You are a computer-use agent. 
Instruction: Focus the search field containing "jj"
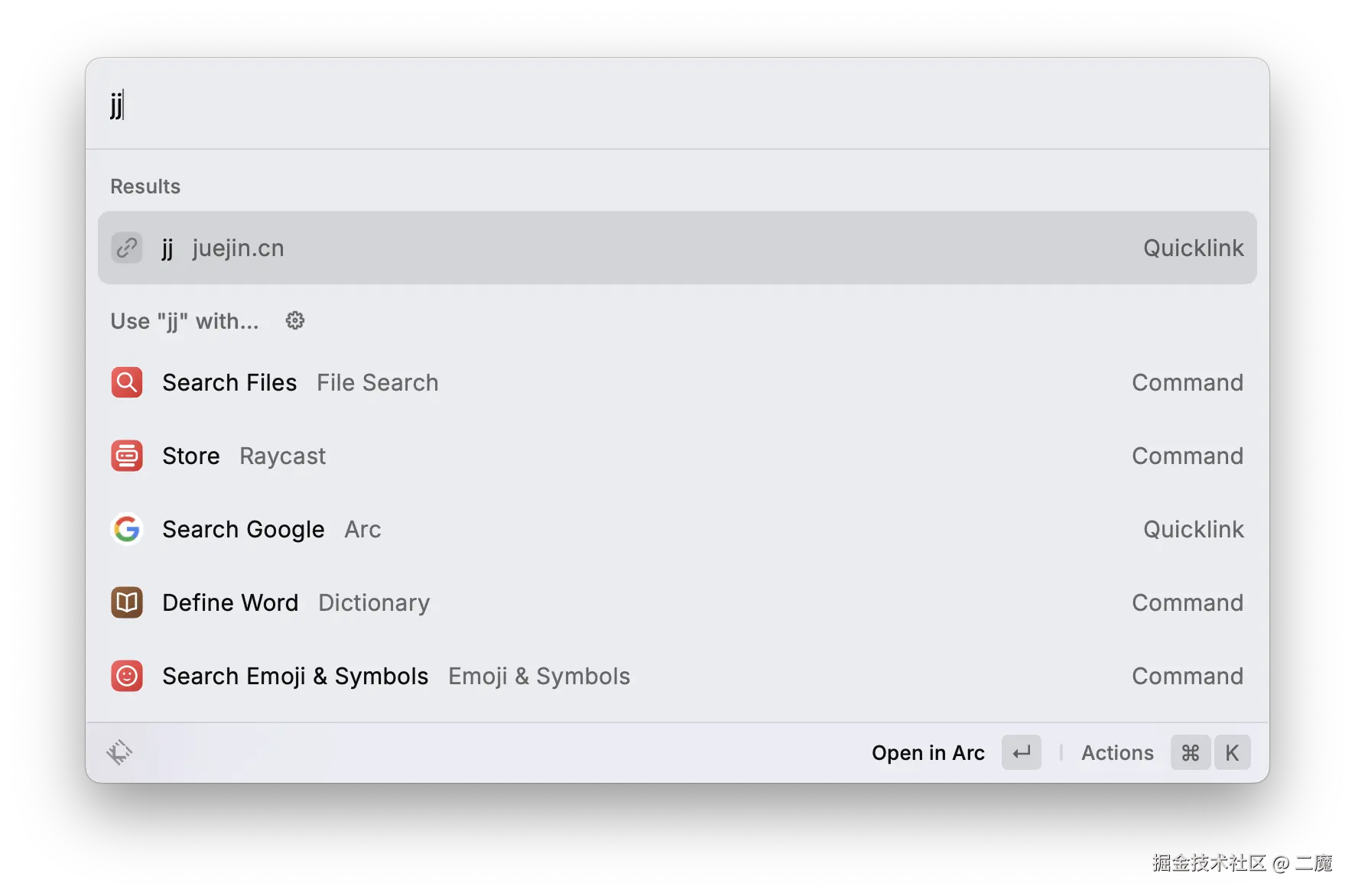(x=677, y=104)
